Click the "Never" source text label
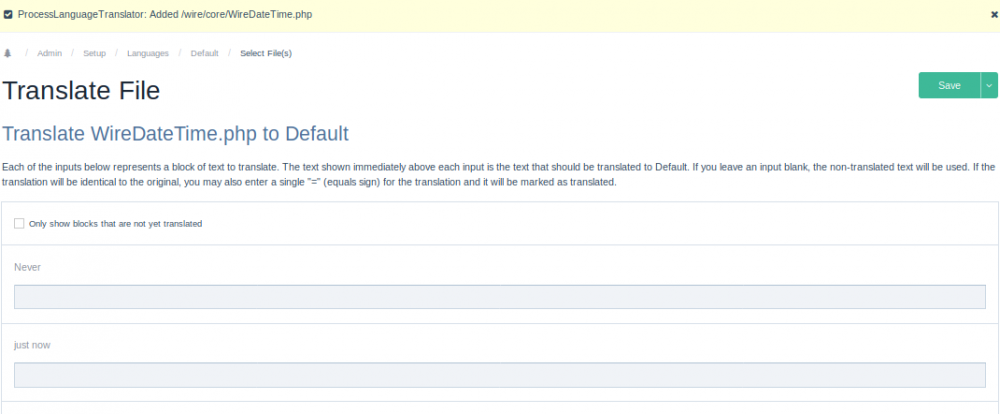 pos(27,267)
